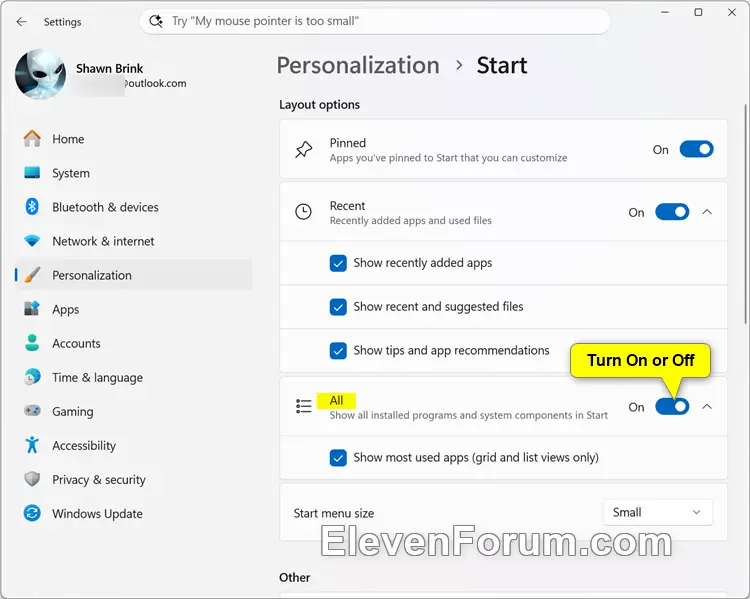Click the Gaming controller icon
This screenshot has width=750, height=599.
point(32,411)
